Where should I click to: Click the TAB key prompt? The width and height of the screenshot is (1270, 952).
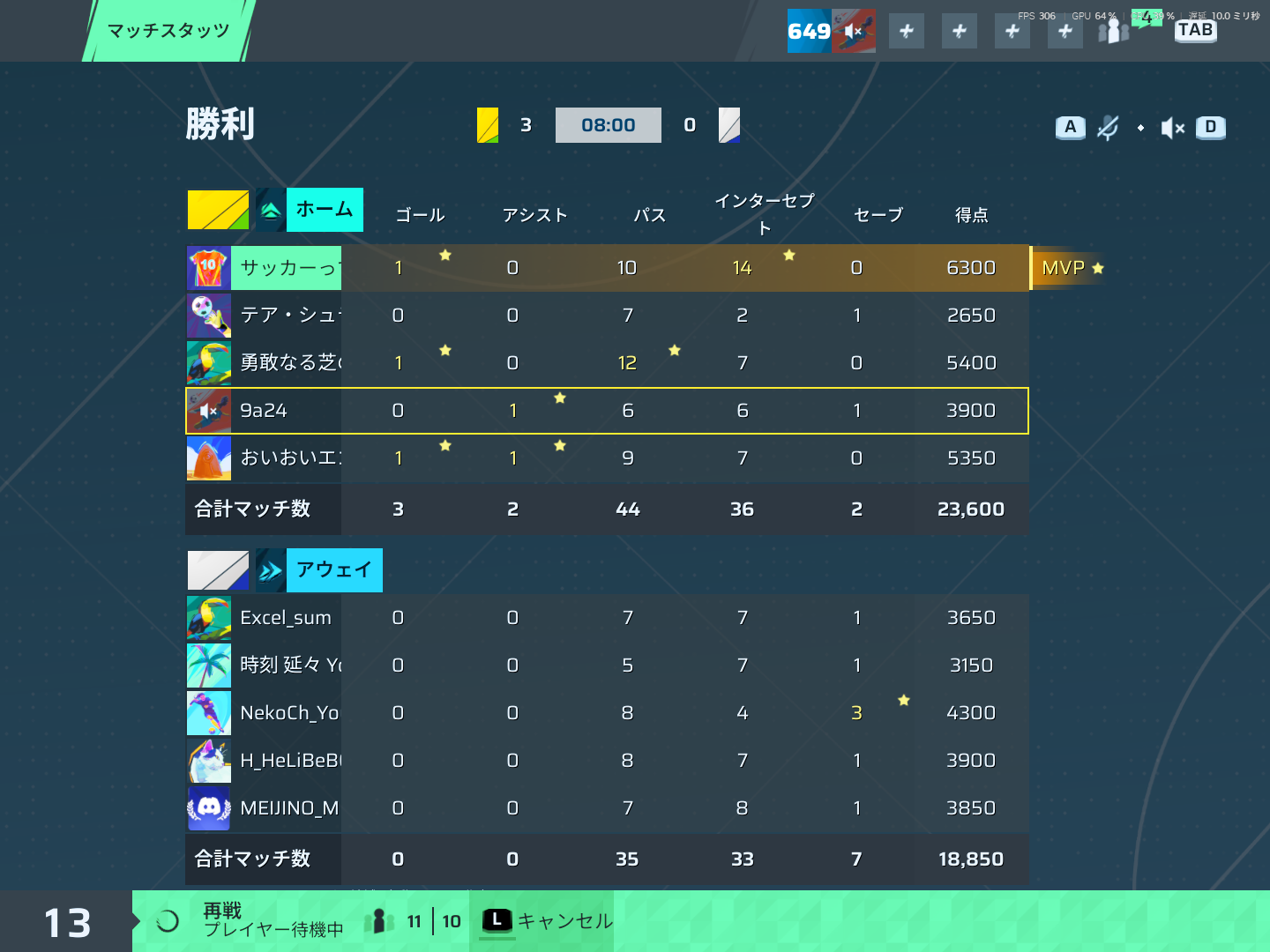point(1195,30)
